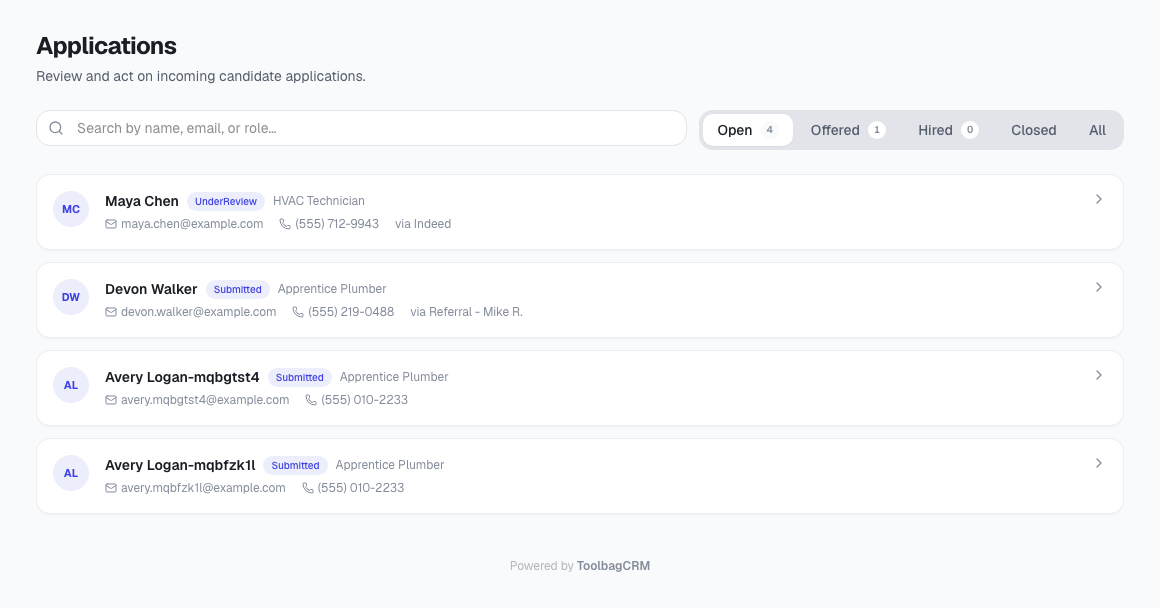Click Devon Walker's Apprentice Plumber role
1160x608 pixels.
click(332, 289)
